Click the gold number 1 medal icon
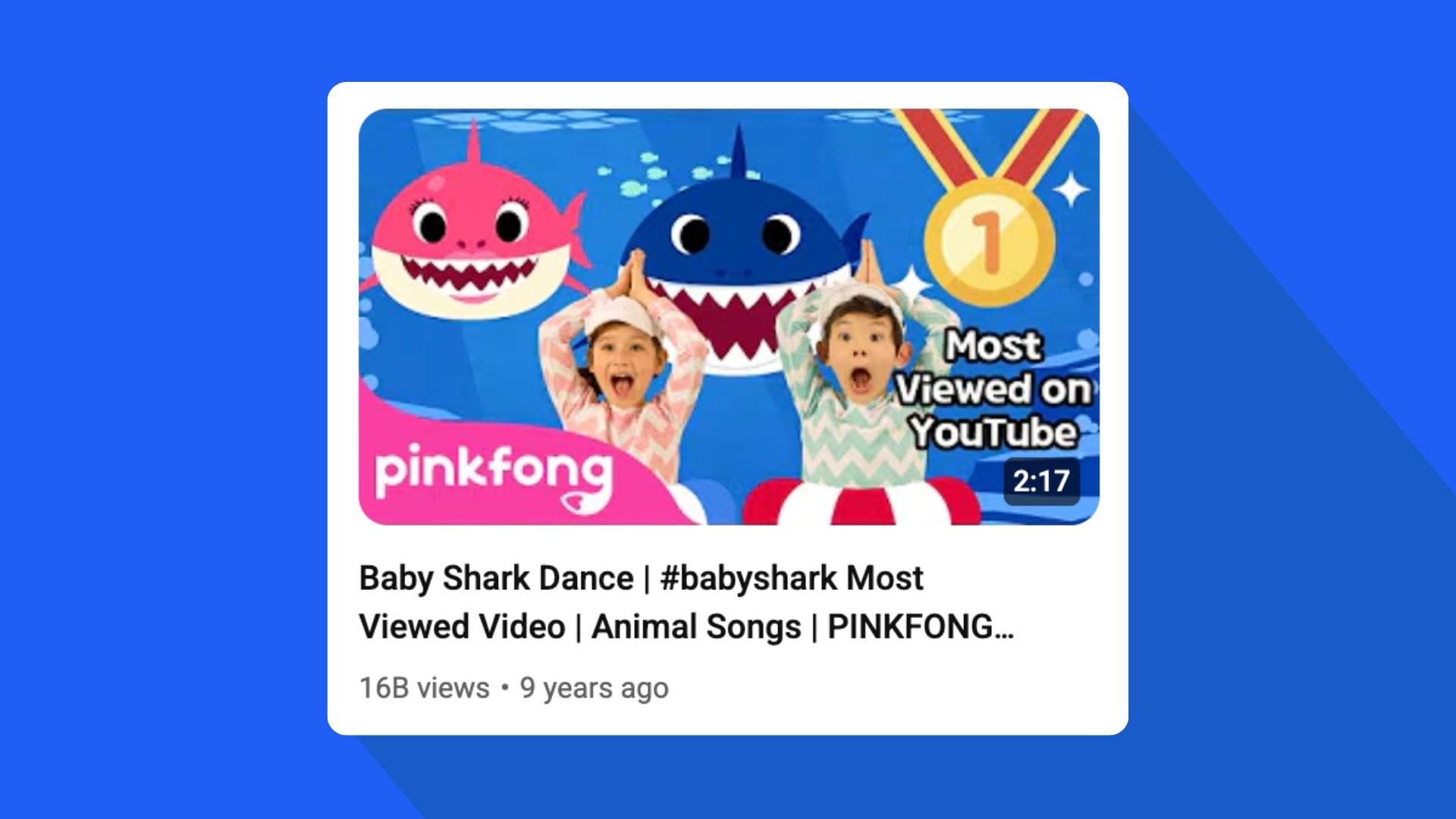1456x819 pixels. 988,242
